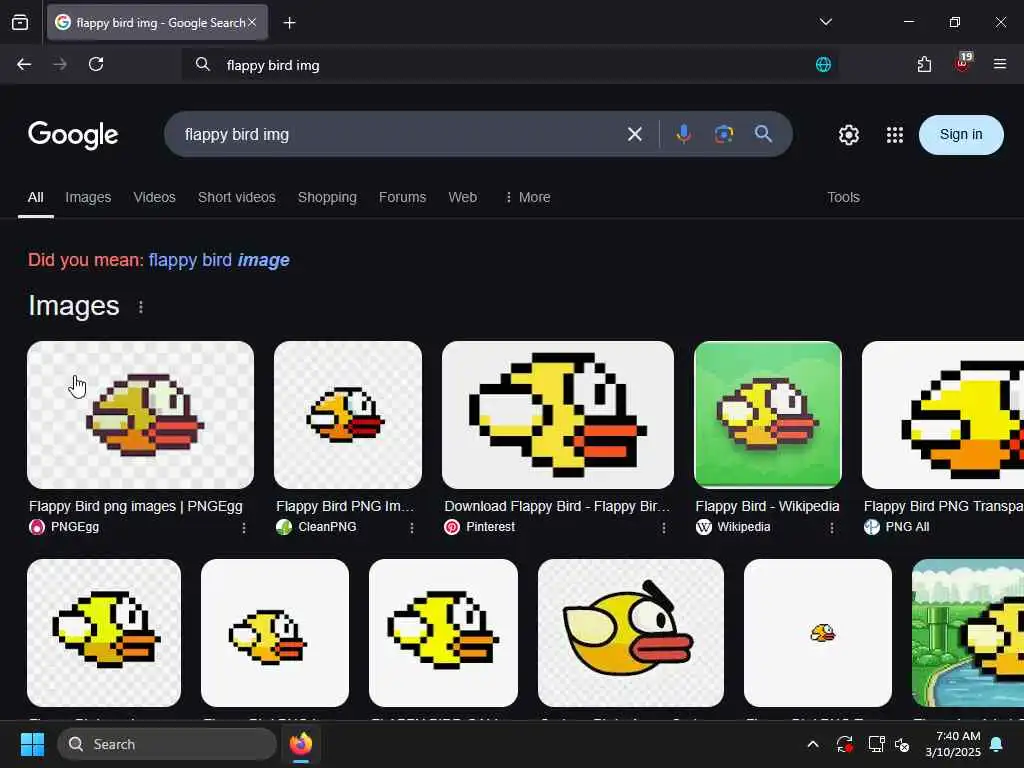The height and width of the screenshot is (768, 1024).
Task: Open the PNG All flappy bird thumbnail
Action: click(x=943, y=415)
